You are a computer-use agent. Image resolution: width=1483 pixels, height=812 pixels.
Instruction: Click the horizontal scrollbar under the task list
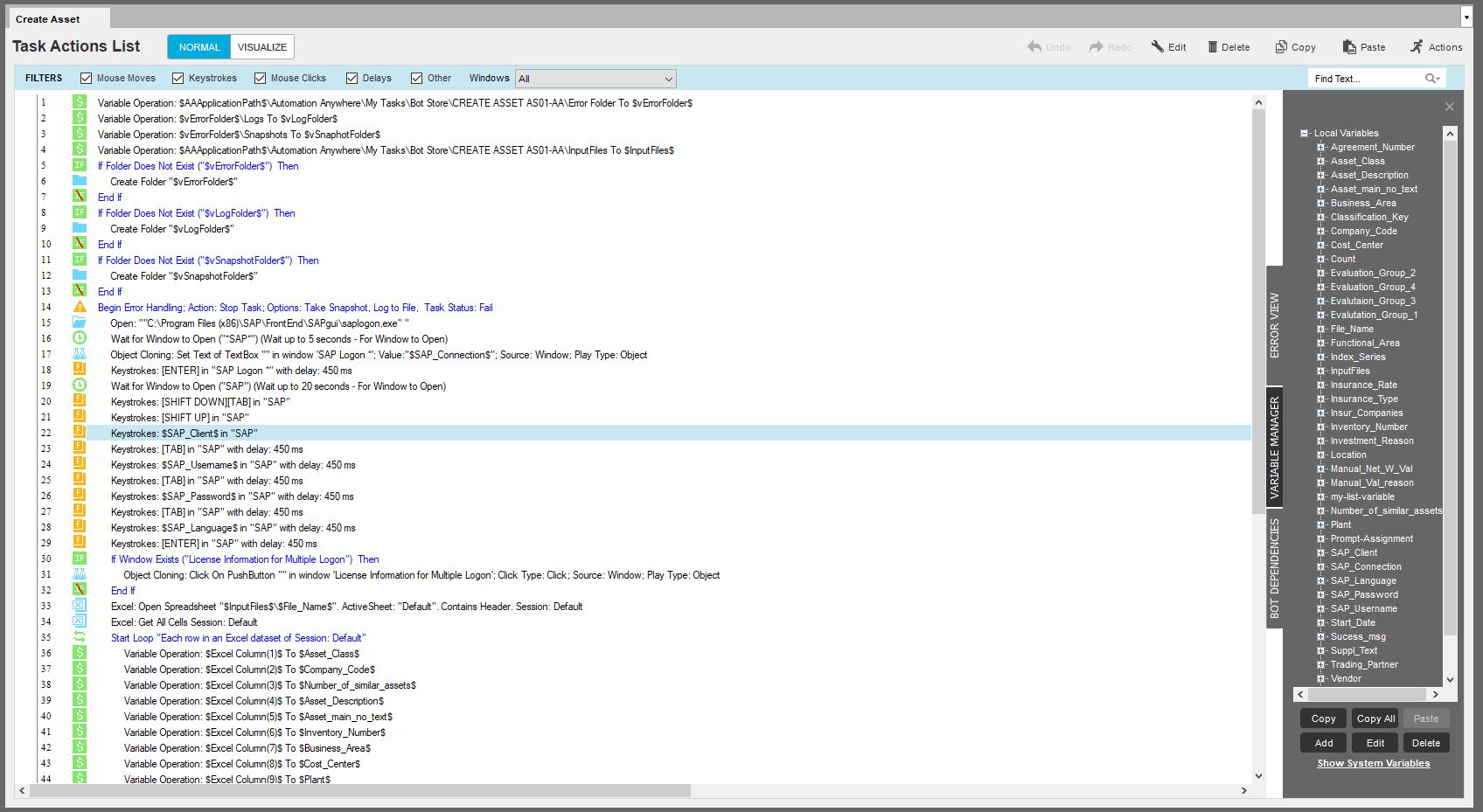pyautogui.click(x=360, y=790)
